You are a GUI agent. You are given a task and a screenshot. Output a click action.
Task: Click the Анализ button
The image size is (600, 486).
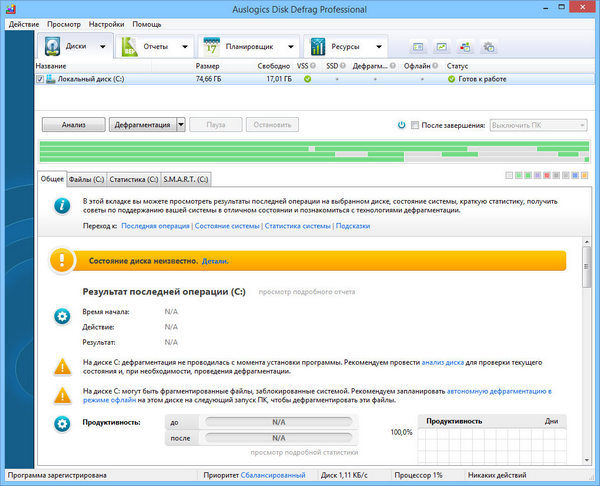[73, 125]
